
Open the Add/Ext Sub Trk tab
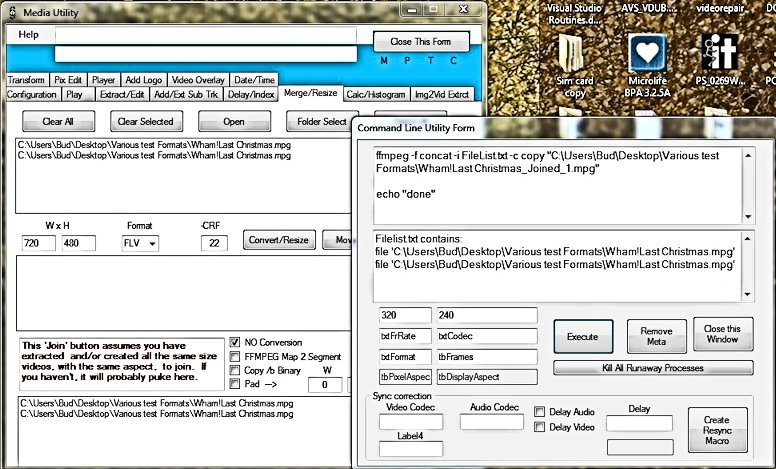(x=186, y=94)
